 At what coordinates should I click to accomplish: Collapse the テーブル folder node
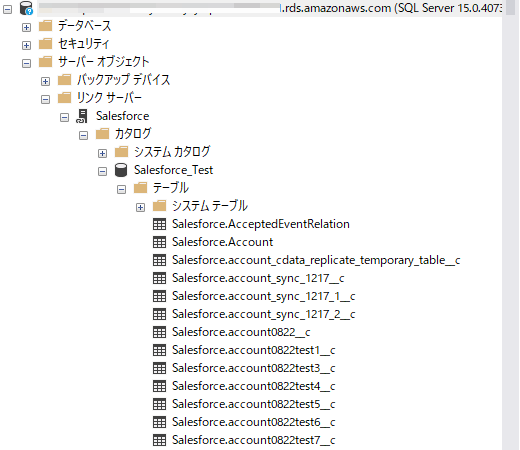(121, 189)
